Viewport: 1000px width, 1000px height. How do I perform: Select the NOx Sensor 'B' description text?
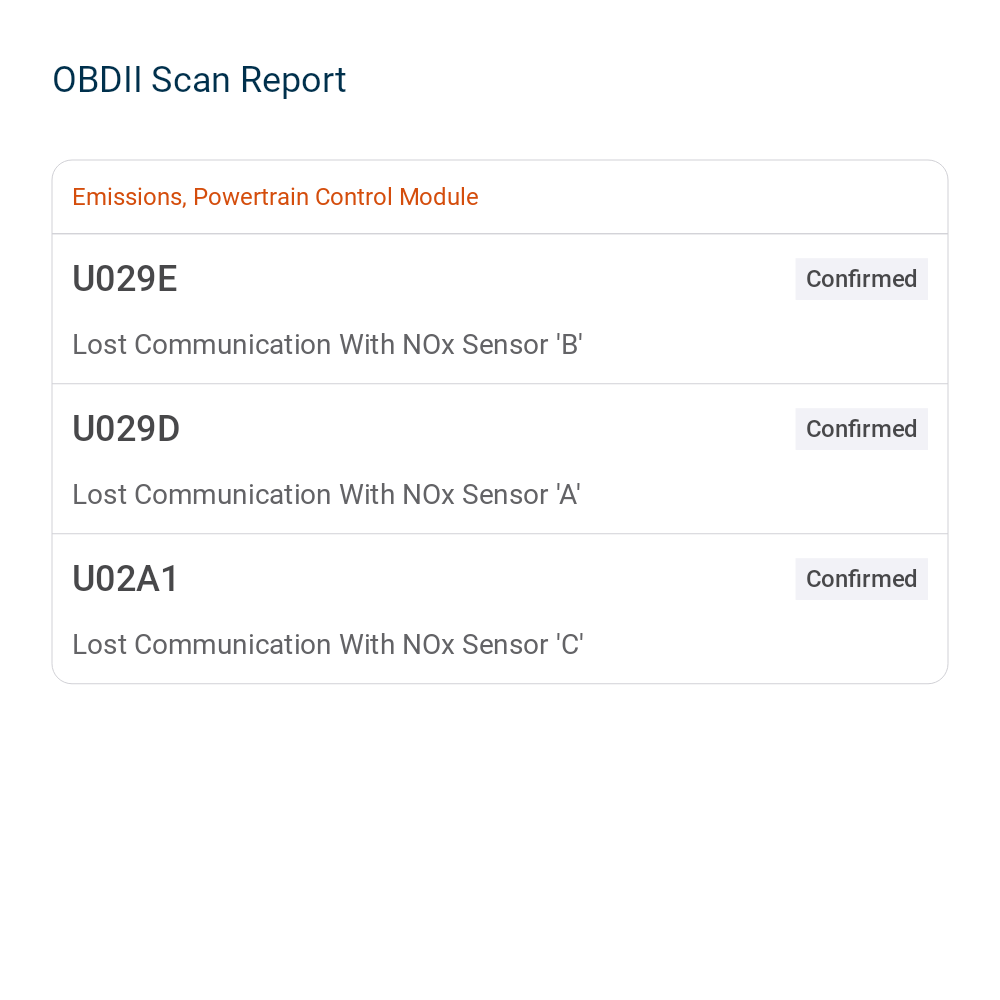click(327, 344)
